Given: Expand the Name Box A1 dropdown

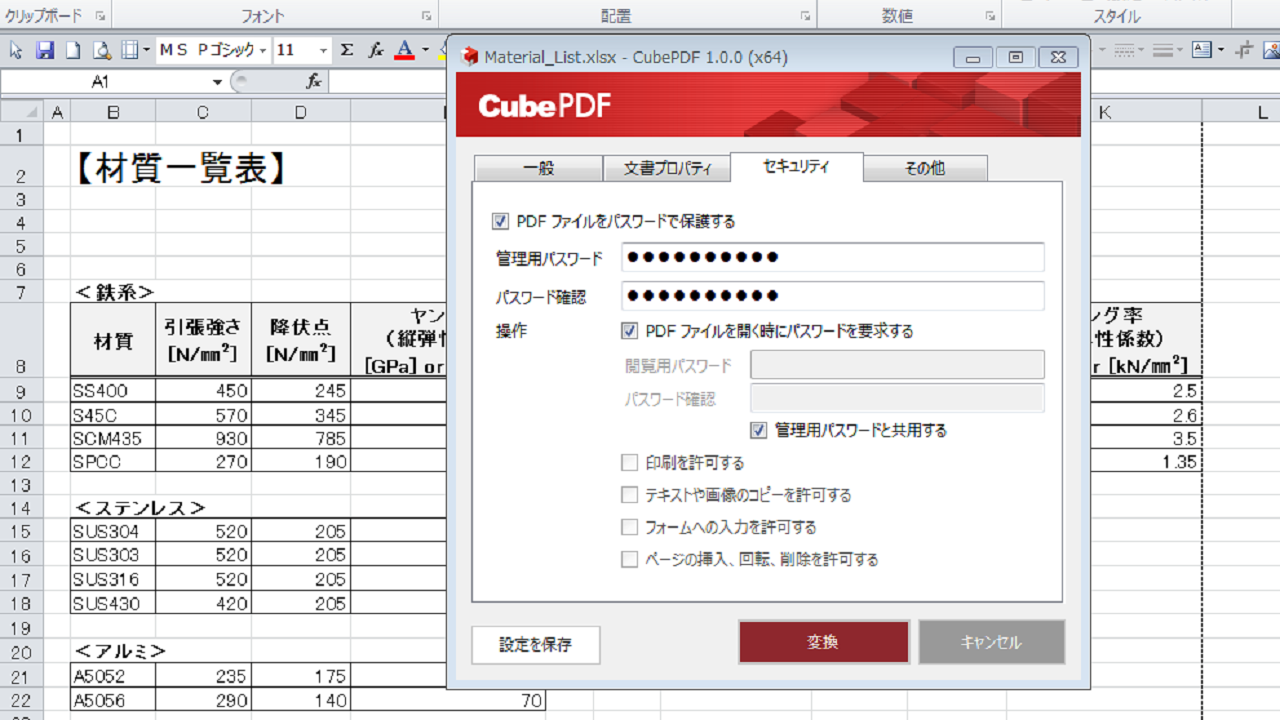Looking at the screenshot, I should coord(217,82).
